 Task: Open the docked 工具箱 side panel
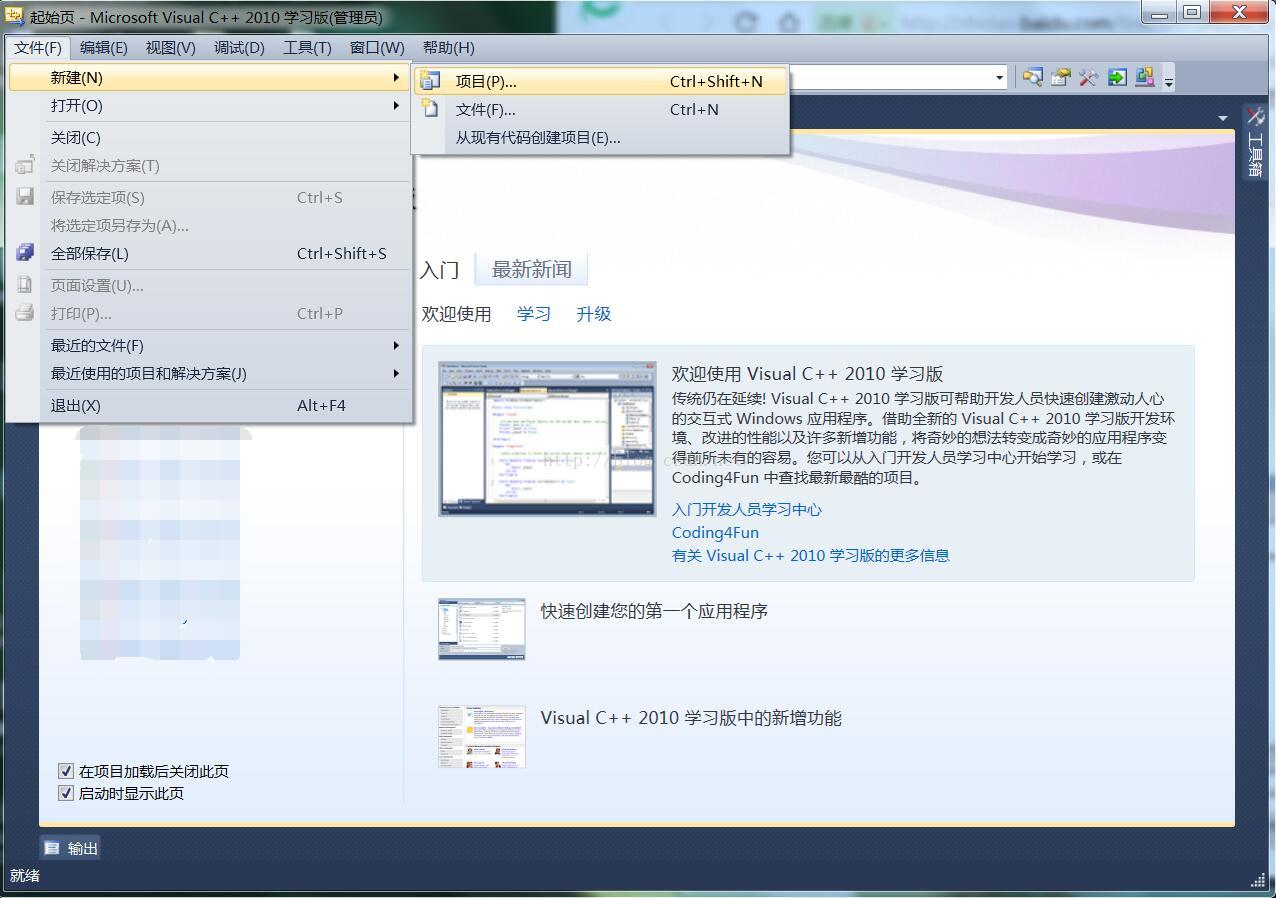[x=1255, y=141]
